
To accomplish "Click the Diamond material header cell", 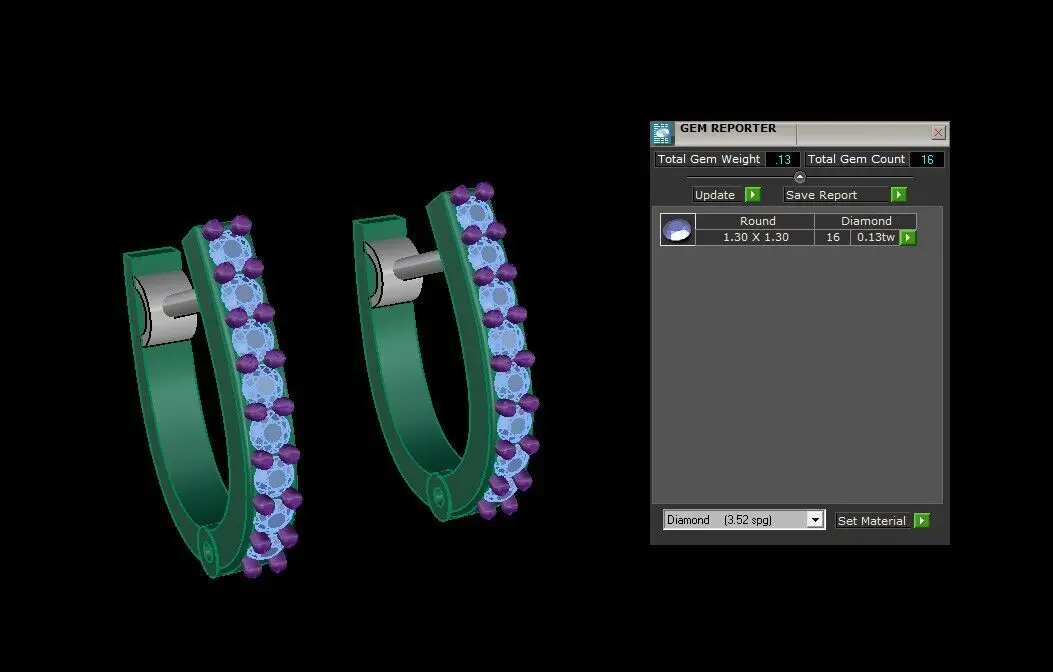I will (866, 222).
